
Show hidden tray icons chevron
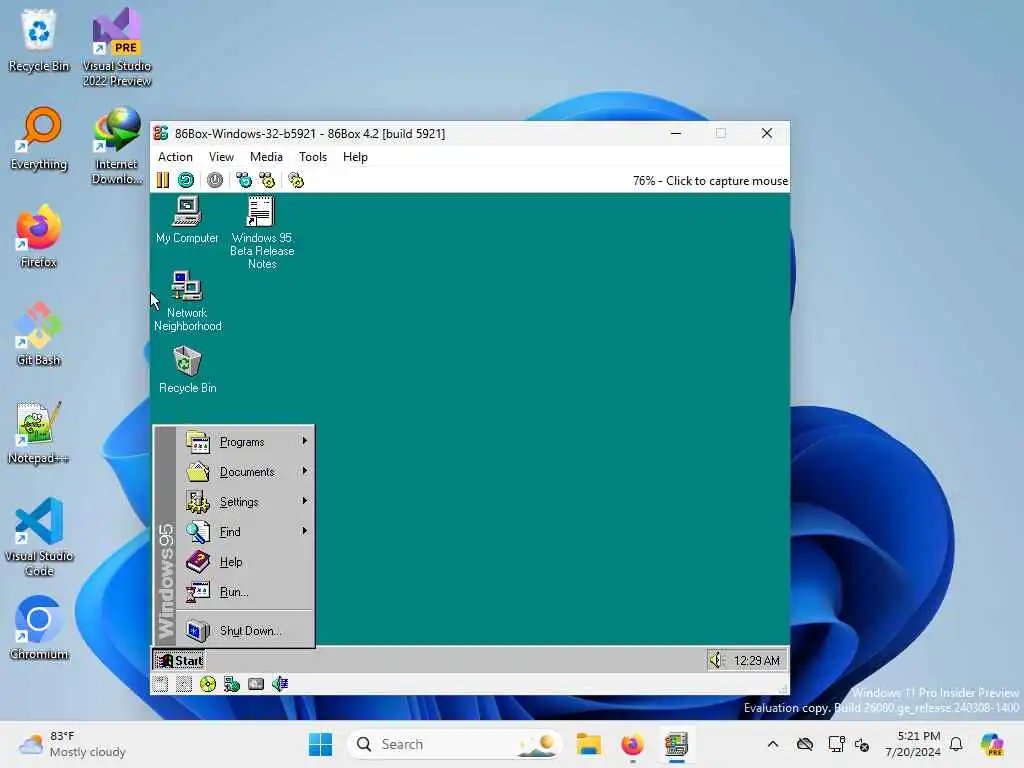773,744
